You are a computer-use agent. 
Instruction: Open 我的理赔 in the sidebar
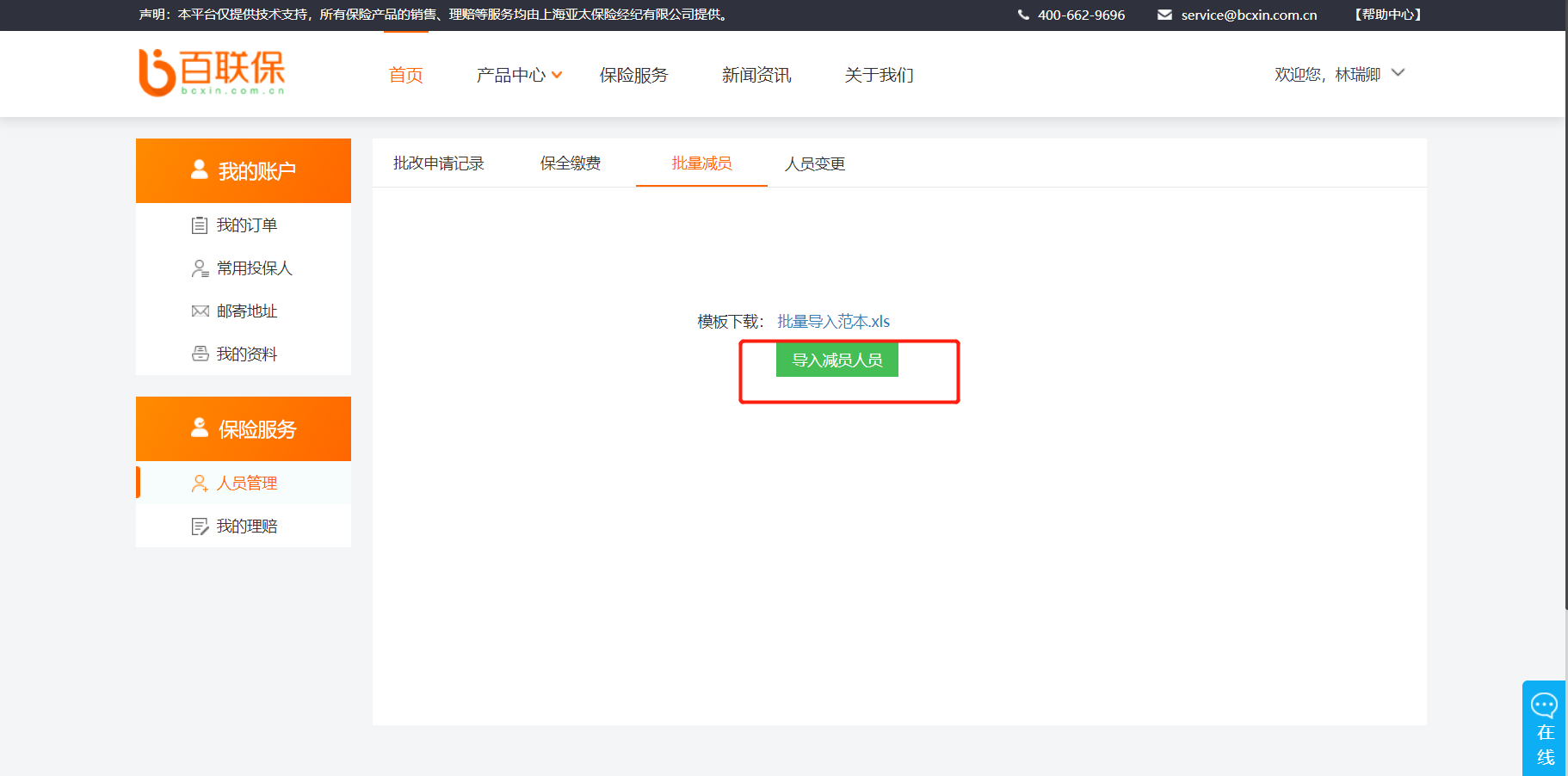coord(246,527)
